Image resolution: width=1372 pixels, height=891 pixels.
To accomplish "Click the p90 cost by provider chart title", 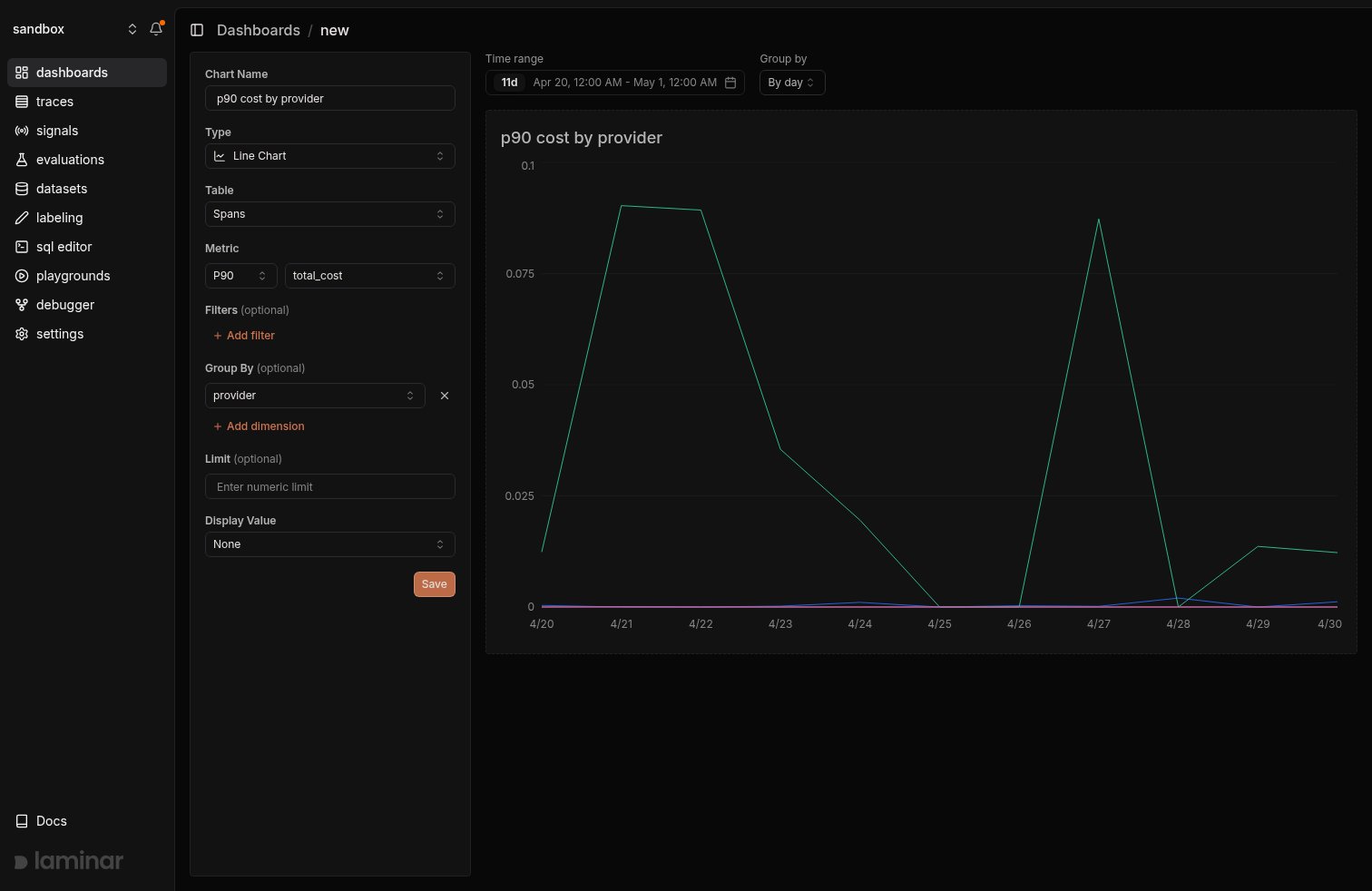I will 582,138.
